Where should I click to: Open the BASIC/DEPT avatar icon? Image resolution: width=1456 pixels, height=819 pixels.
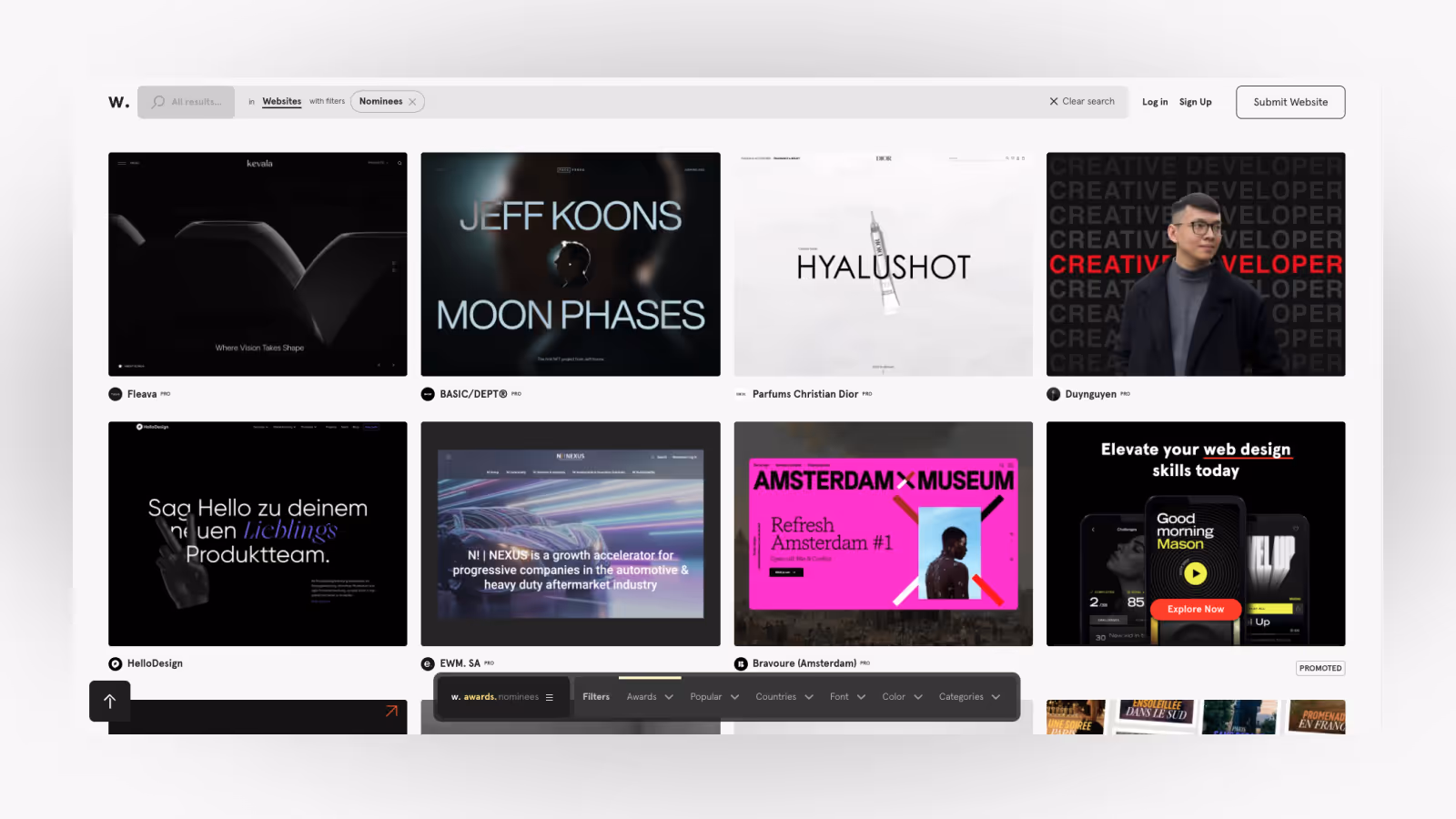428,394
